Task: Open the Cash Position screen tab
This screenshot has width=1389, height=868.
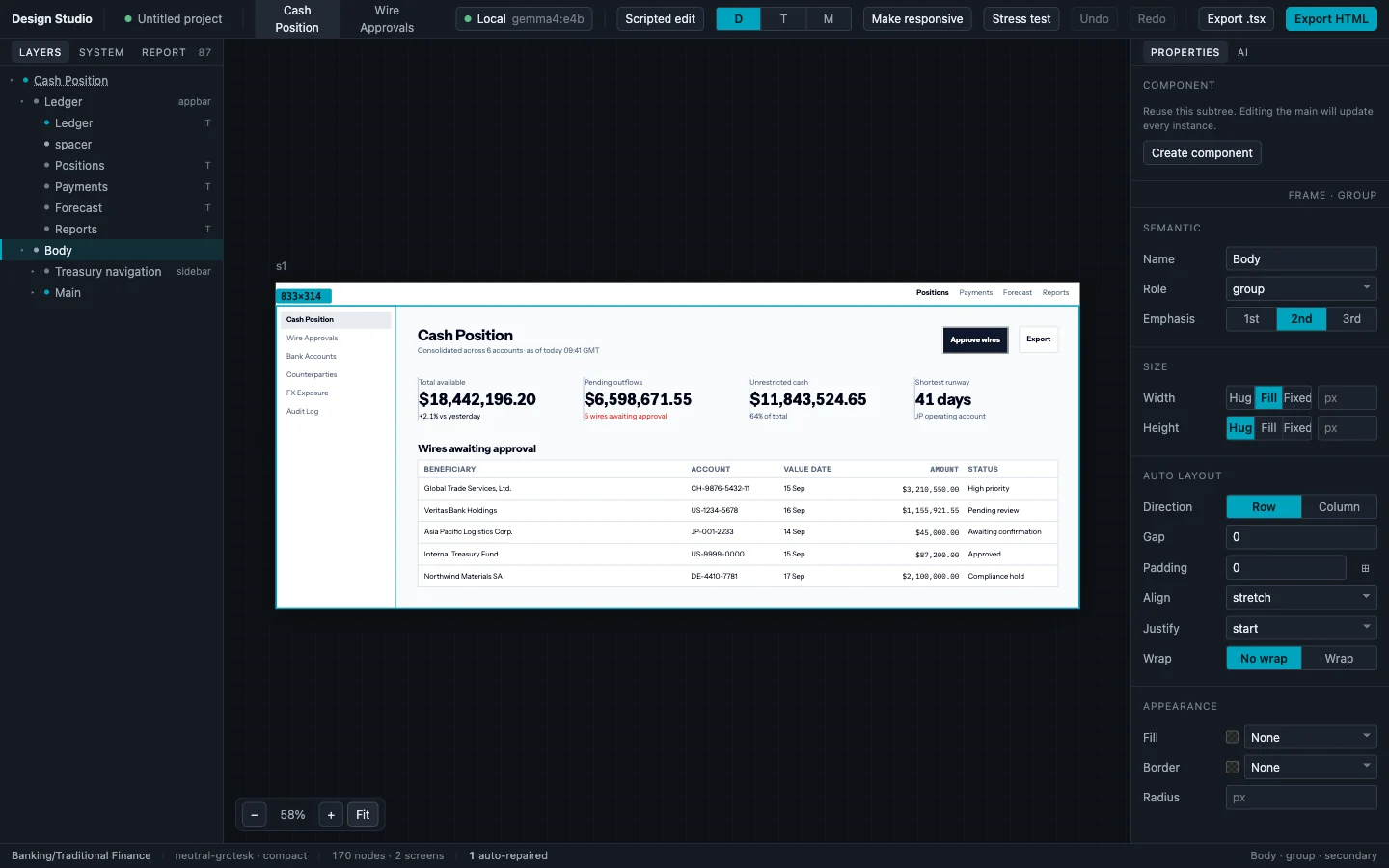Action: (x=297, y=19)
